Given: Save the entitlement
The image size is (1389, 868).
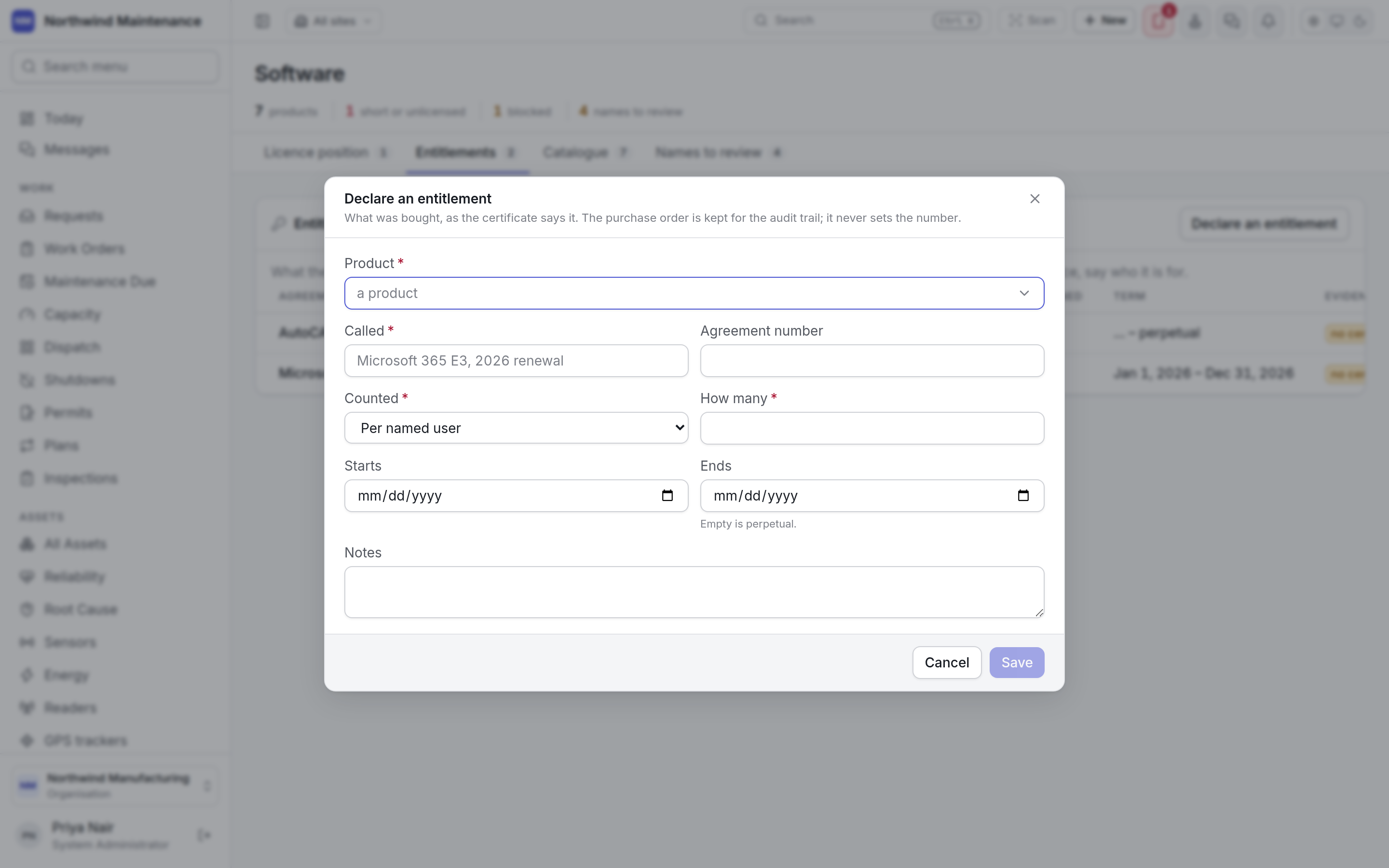Looking at the screenshot, I should click(x=1017, y=663).
